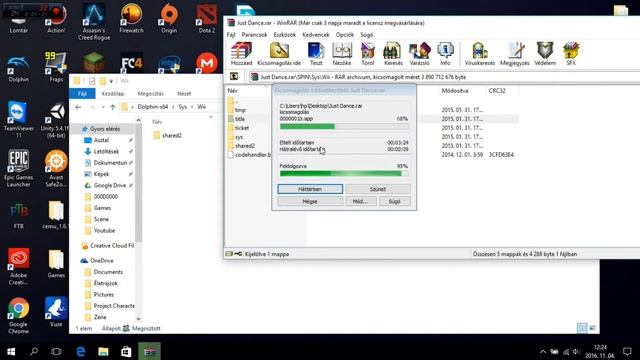Select Asztal in Explorer quick access
Image resolution: width=640 pixels, height=360 pixels.
(x=101, y=140)
